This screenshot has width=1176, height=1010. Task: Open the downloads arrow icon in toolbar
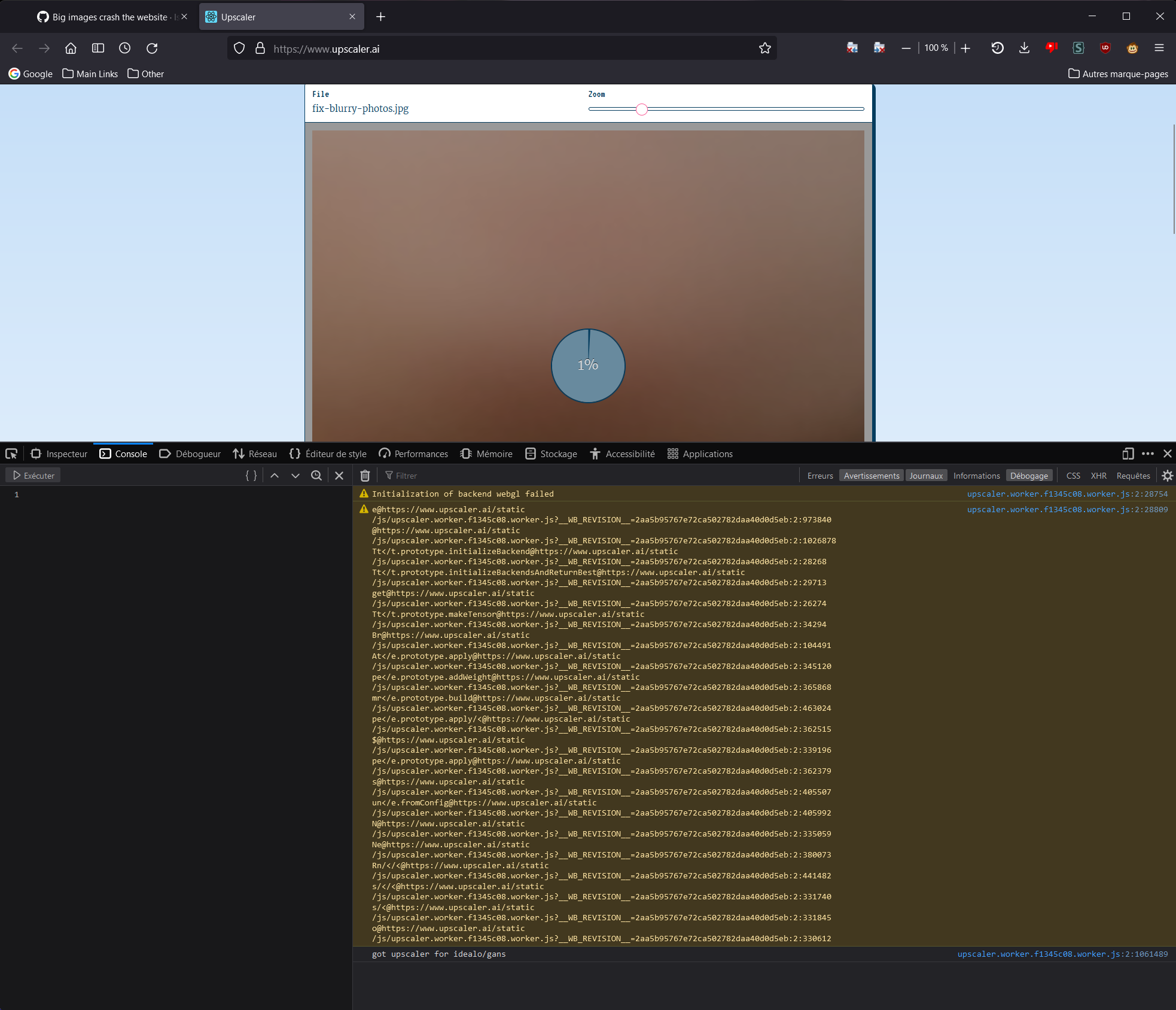click(x=1024, y=48)
